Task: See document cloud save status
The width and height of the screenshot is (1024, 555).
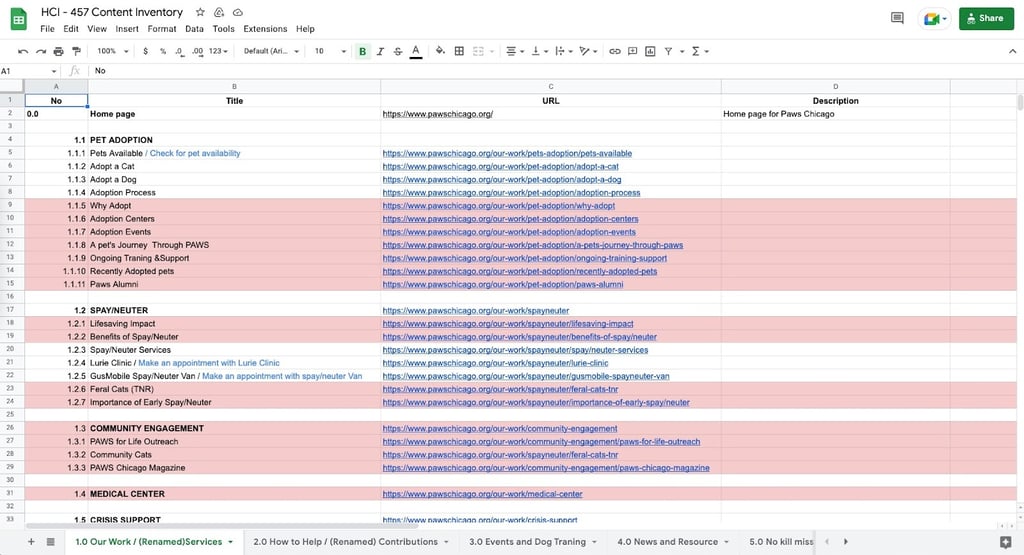Action: [238, 12]
